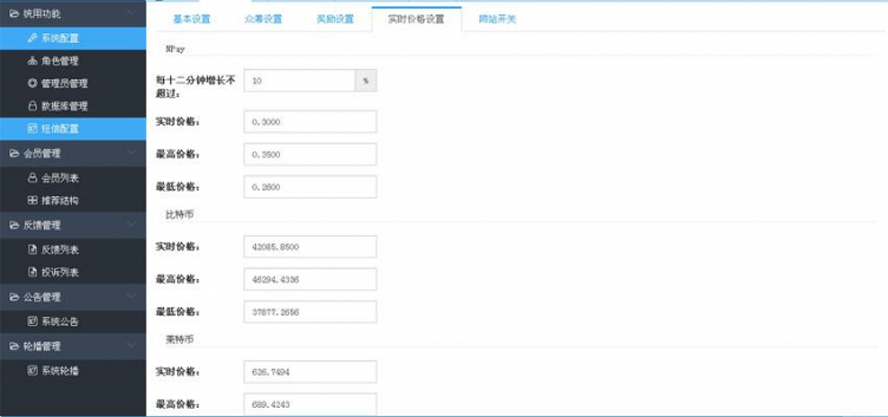Collapse the 会员管理 section chevron

[131, 153]
